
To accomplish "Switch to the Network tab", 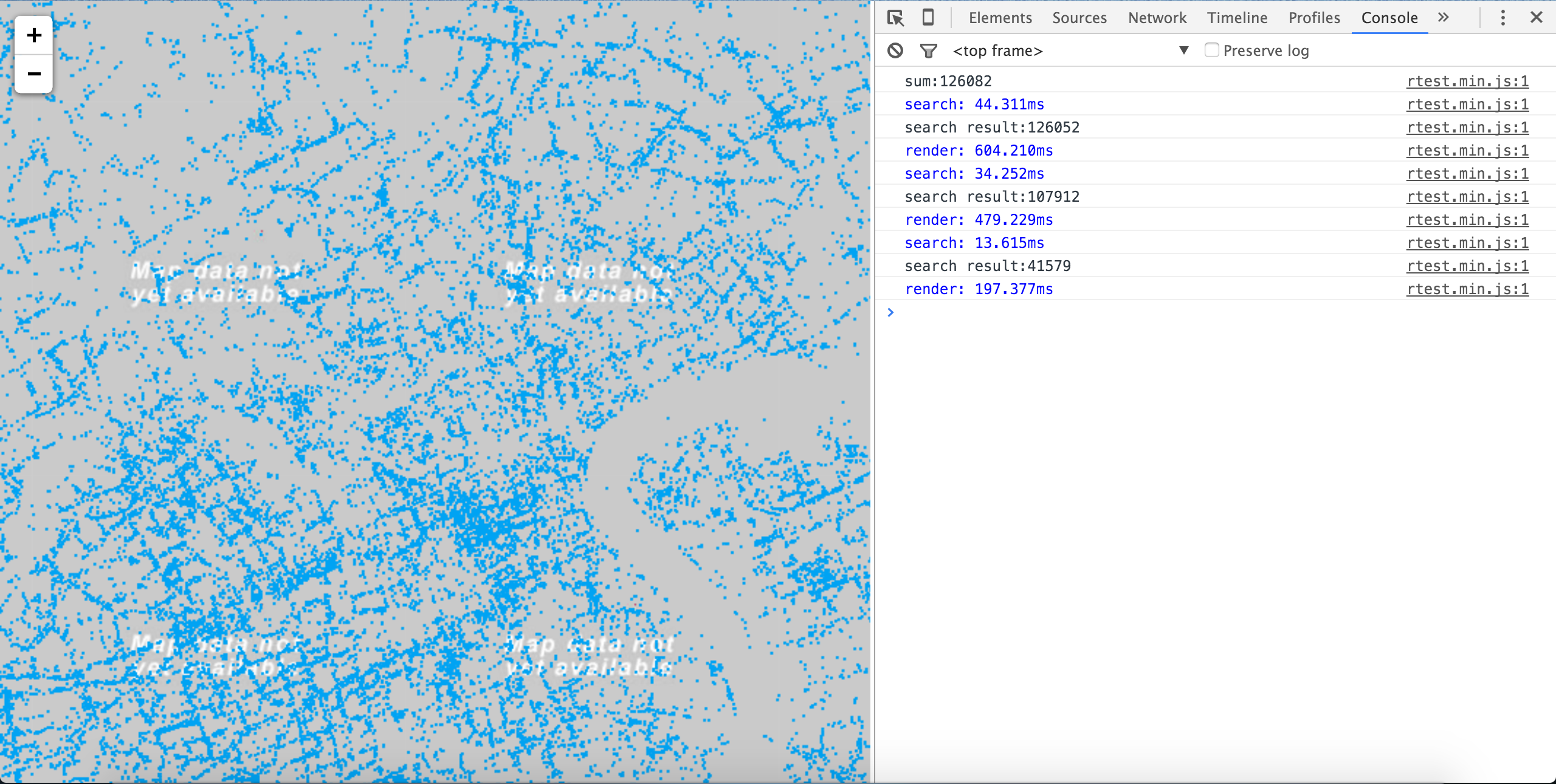I will (1157, 18).
